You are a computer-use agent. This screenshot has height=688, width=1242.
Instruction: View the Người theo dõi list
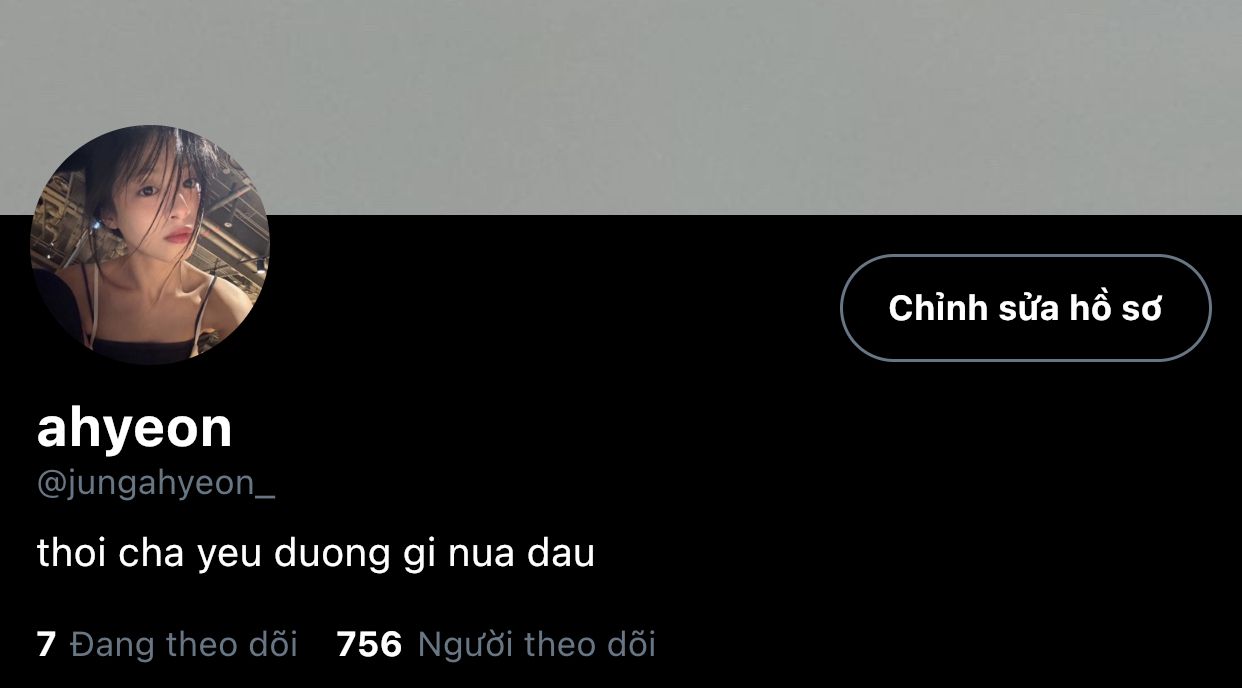[536, 644]
